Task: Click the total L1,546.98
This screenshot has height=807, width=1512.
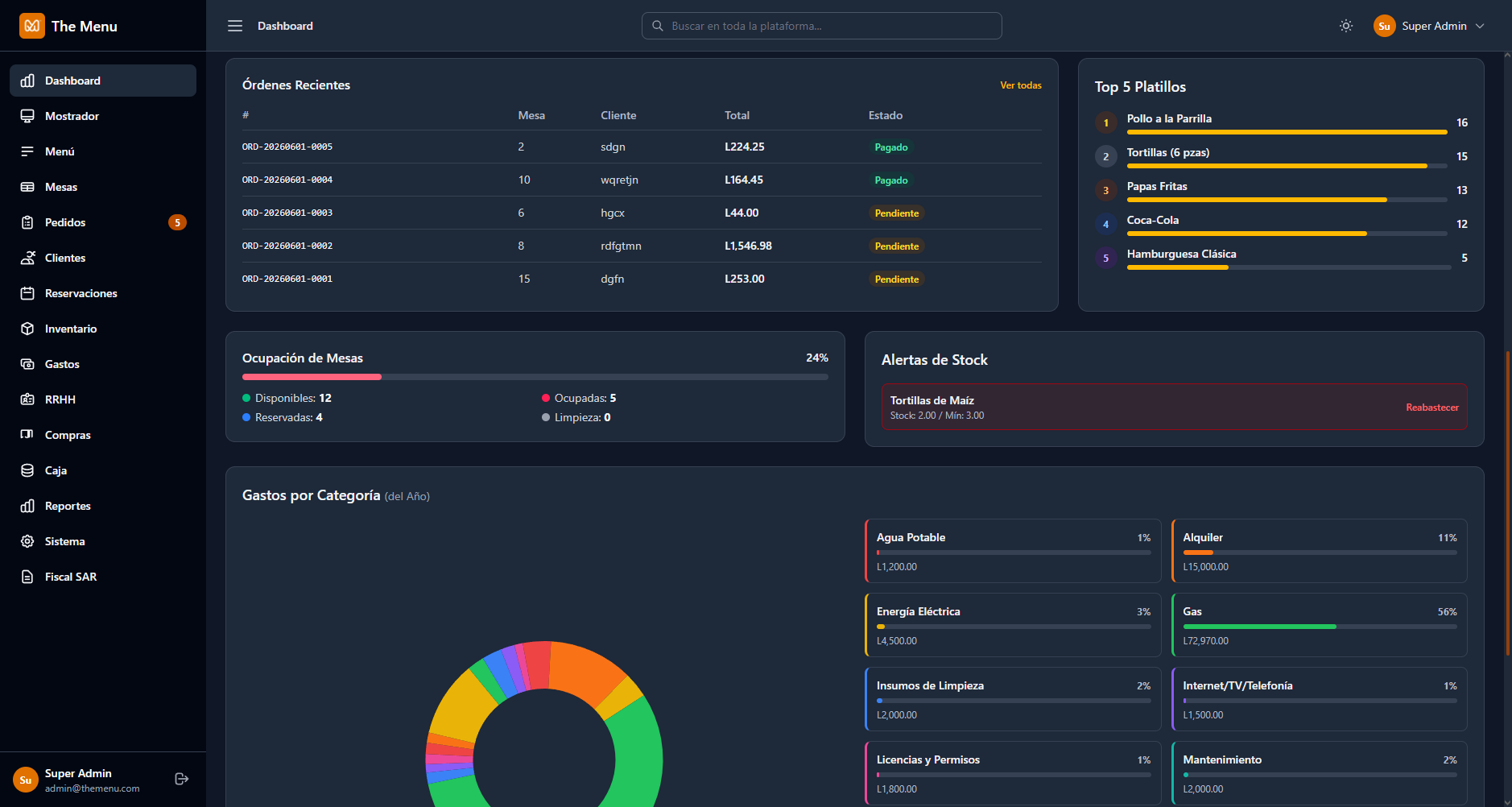Action: (x=748, y=246)
